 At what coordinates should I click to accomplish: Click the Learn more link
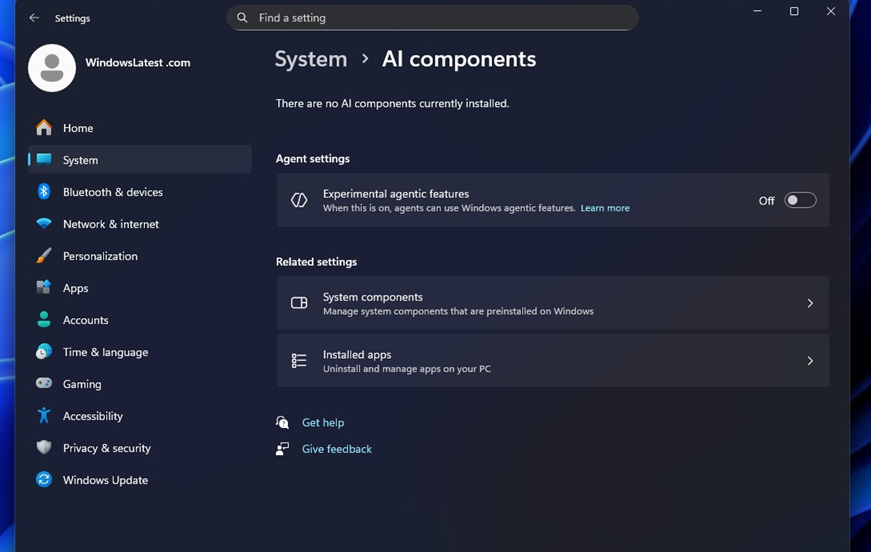pyautogui.click(x=605, y=208)
